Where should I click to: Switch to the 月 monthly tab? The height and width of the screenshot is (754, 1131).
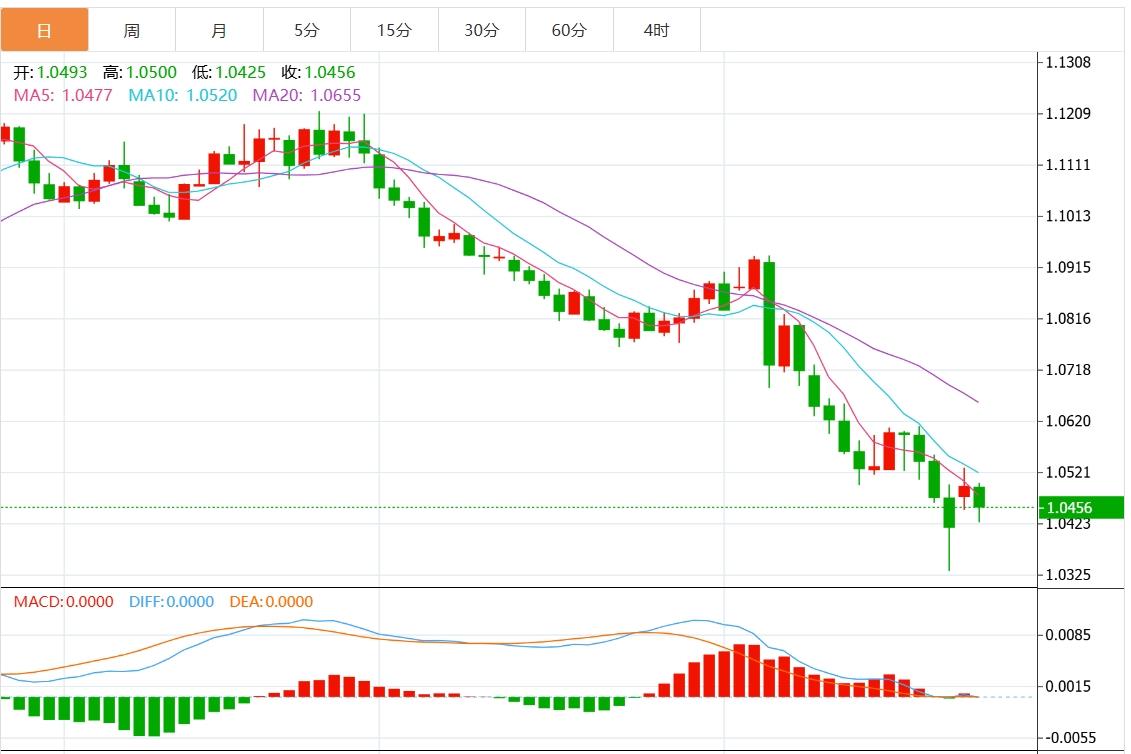219,30
